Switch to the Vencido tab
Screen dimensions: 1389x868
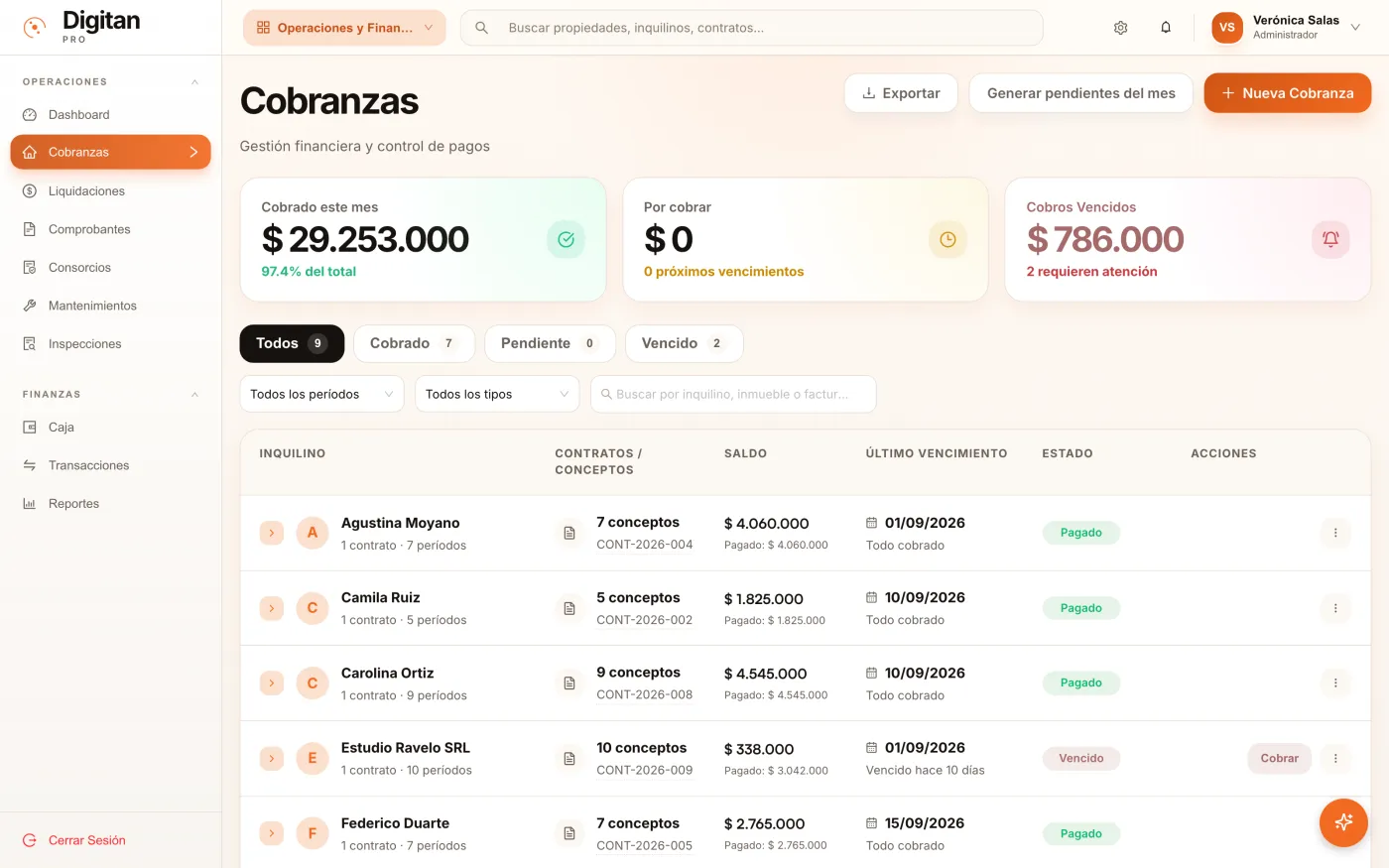[x=684, y=343]
